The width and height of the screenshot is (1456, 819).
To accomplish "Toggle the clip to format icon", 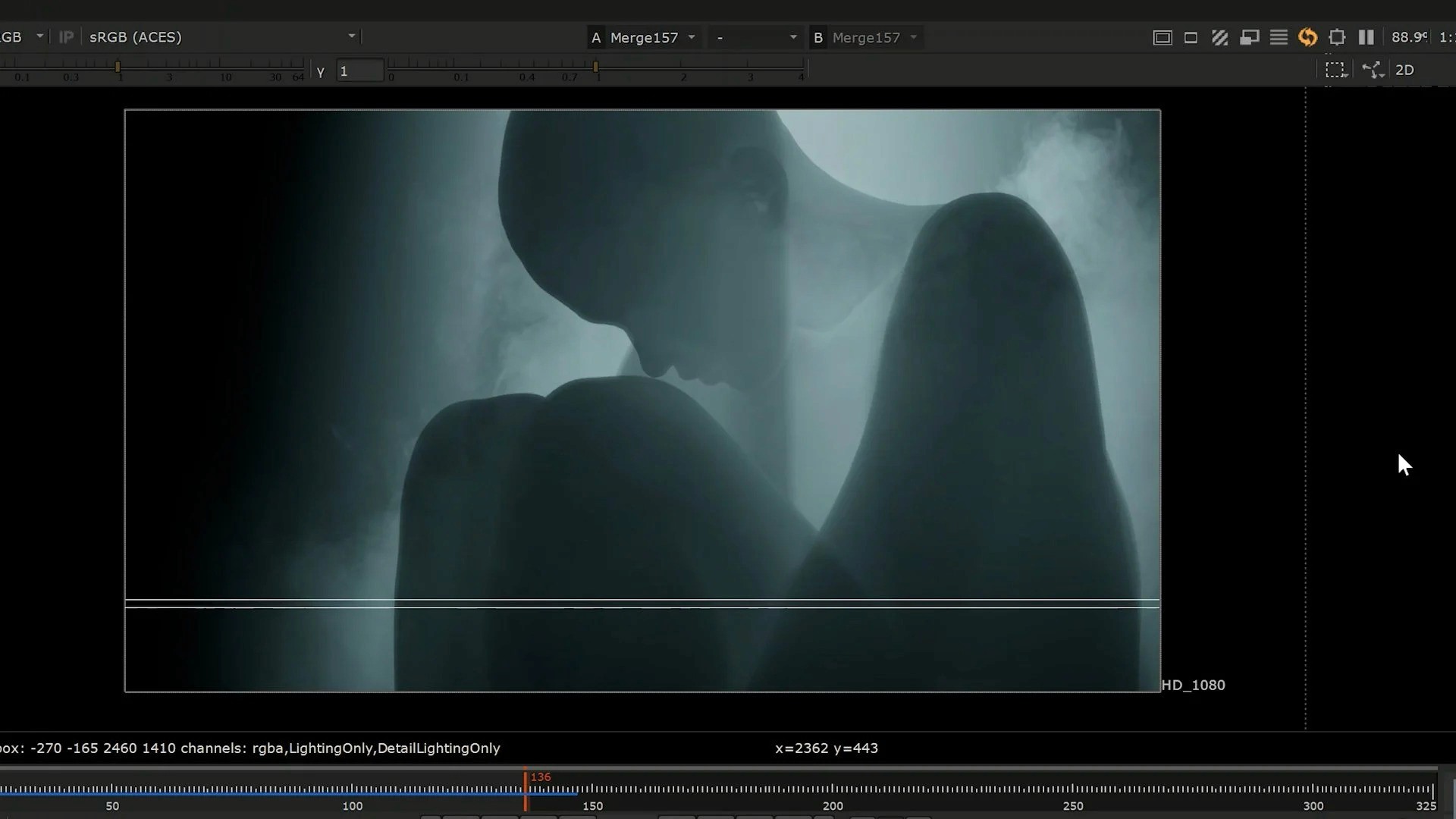I will click(1162, 37).
